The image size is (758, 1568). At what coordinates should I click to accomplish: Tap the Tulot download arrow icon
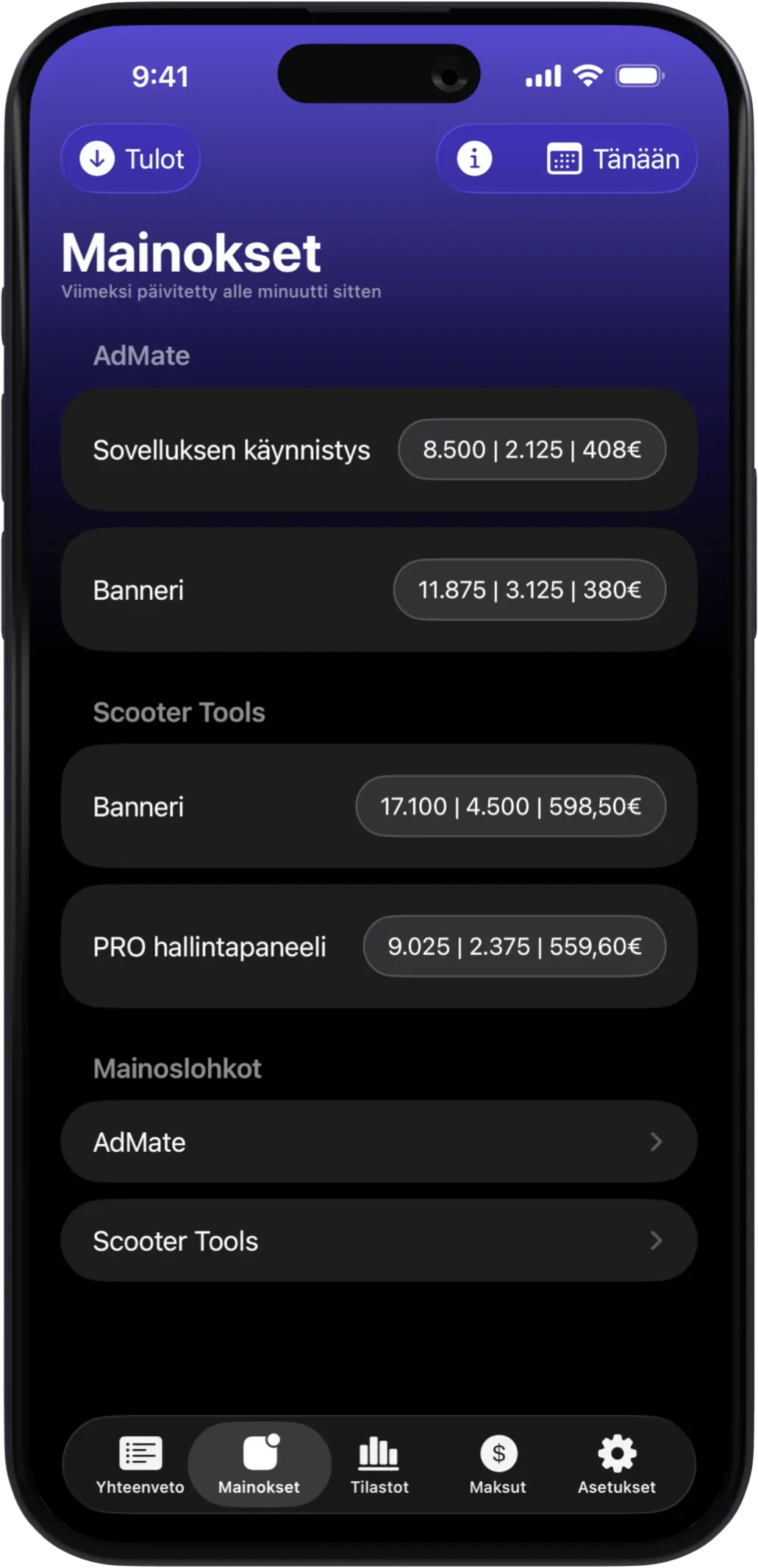[x=97, y=159]
